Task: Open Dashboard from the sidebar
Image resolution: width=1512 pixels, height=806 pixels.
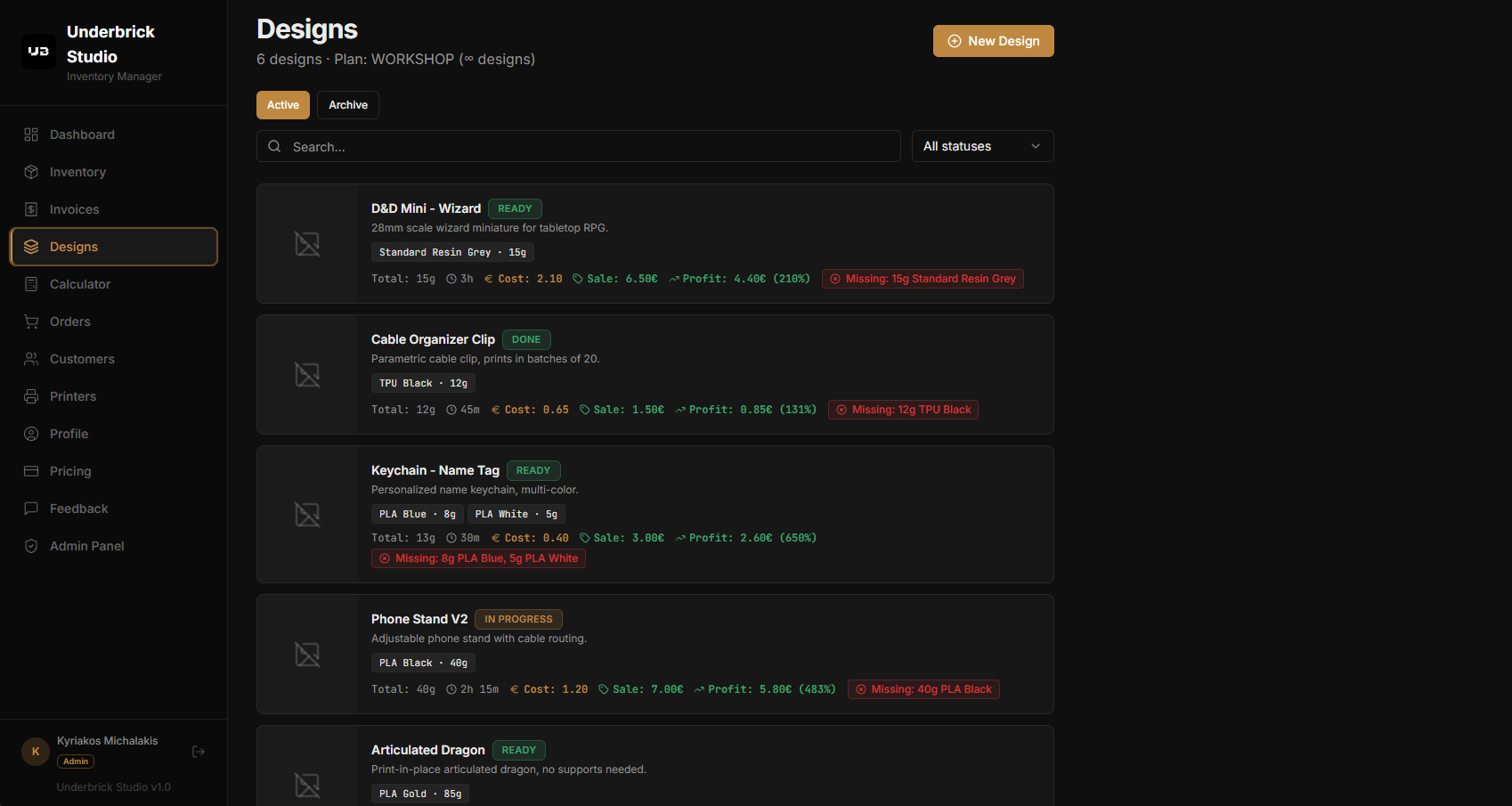Action: (113, 134)
